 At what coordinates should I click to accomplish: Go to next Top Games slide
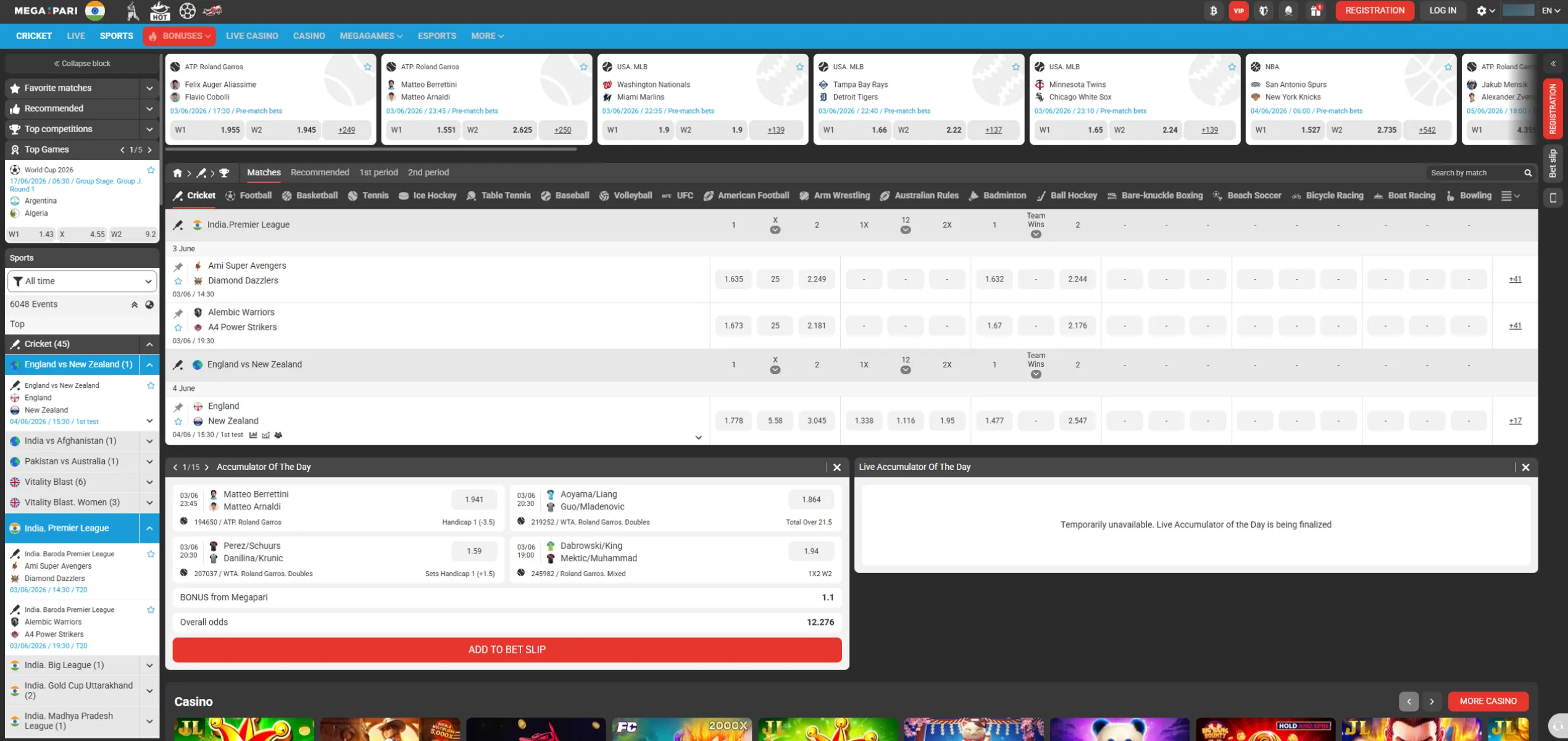(149, 149)
